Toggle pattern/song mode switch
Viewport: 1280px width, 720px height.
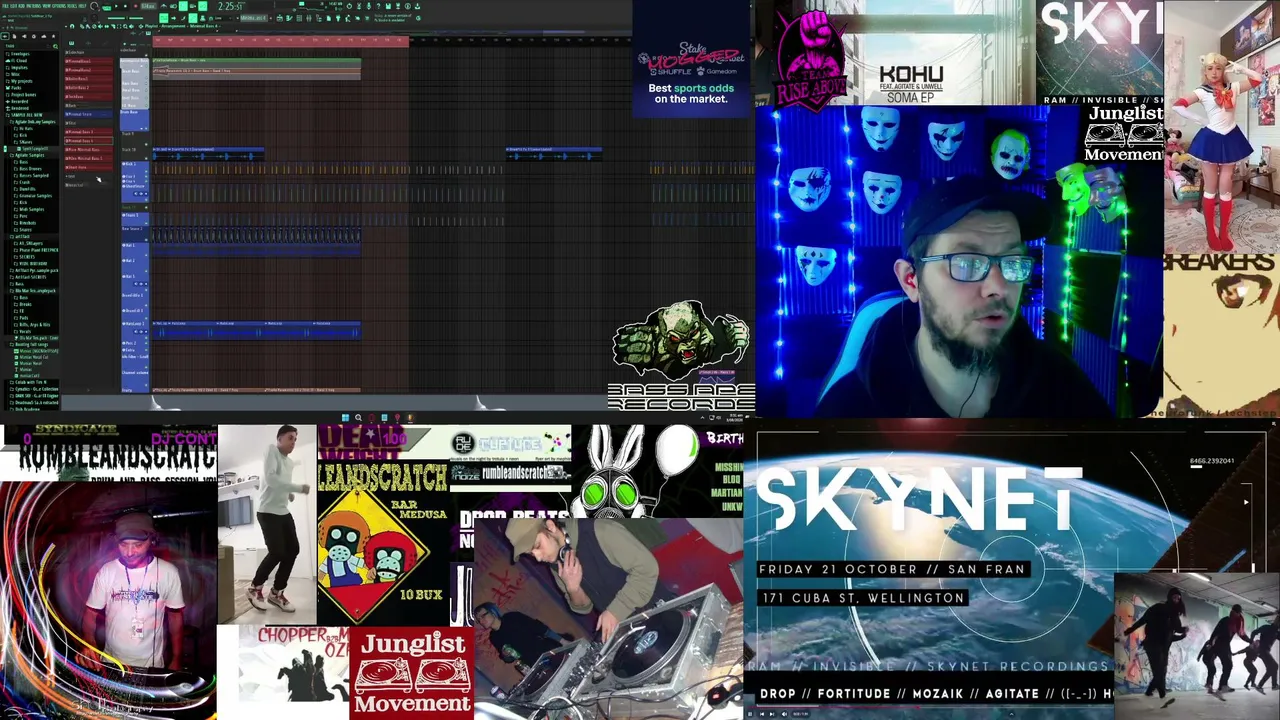coord(106,8)
